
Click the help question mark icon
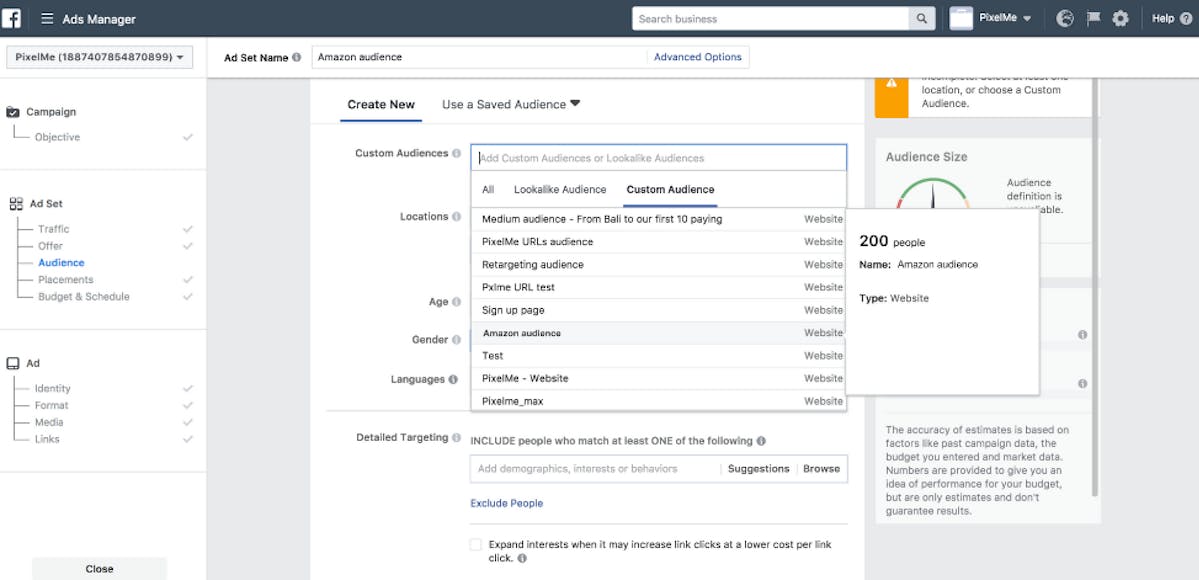tap(1184, 18)
